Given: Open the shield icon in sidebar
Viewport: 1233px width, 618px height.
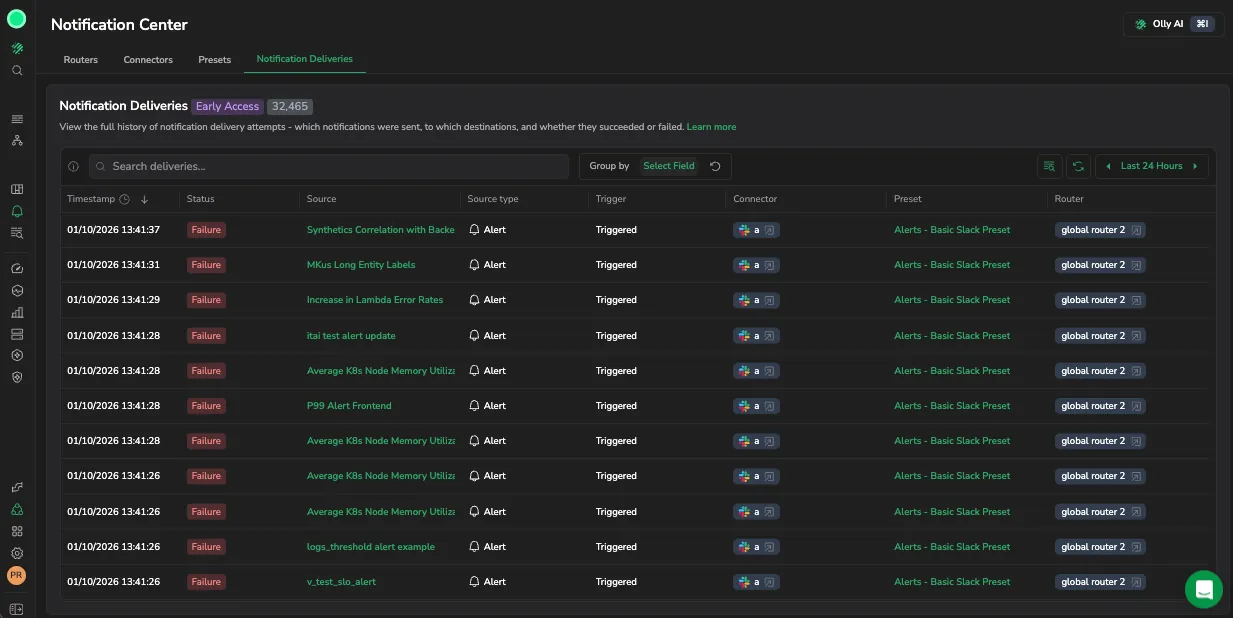Looking at the screenshot, I should click(17, 377).
